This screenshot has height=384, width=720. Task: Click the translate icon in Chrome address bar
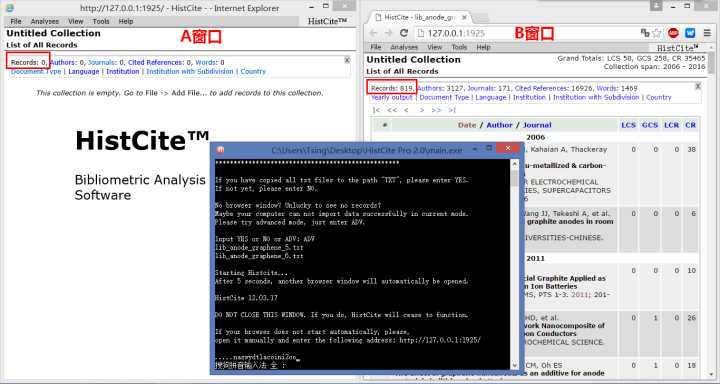click(645, 33)
